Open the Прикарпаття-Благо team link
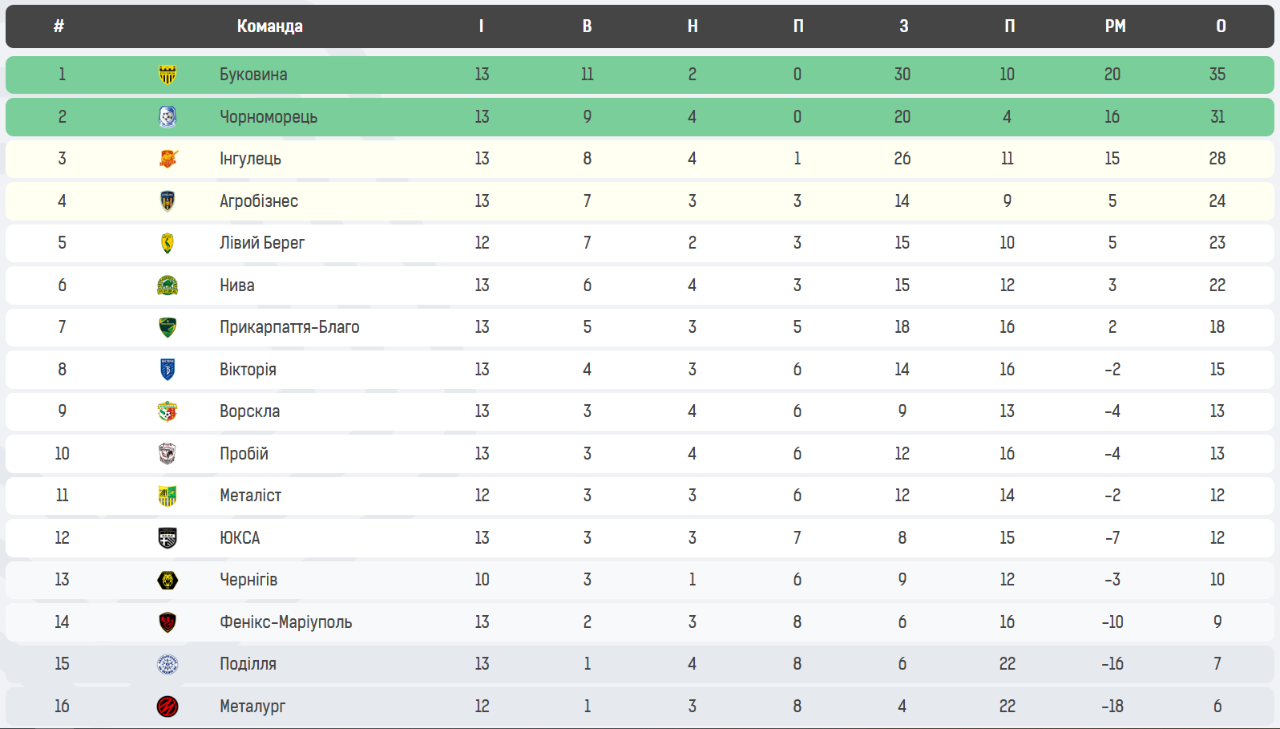The image size is (1280, 729). (x=289, y=327)
